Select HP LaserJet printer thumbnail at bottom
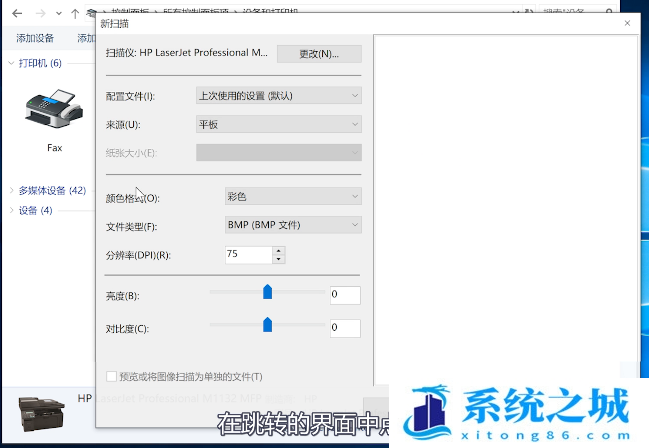This screenshot has width=649, height=448. coord(41,414)
